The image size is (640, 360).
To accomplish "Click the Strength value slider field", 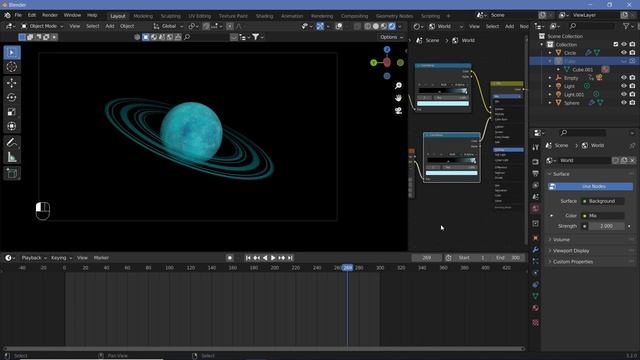I will (606, 226).
